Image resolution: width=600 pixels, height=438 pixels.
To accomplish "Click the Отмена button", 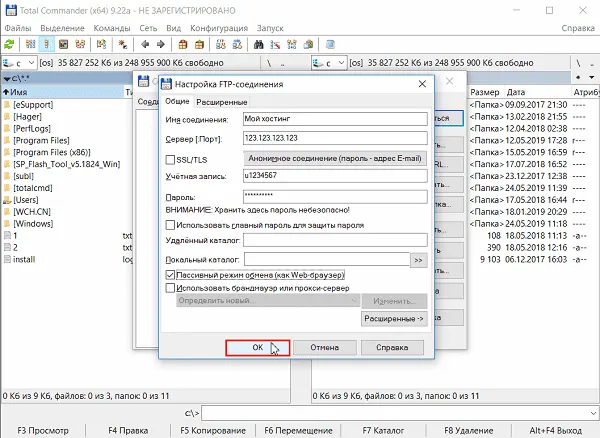I will [x=324, y=347].
